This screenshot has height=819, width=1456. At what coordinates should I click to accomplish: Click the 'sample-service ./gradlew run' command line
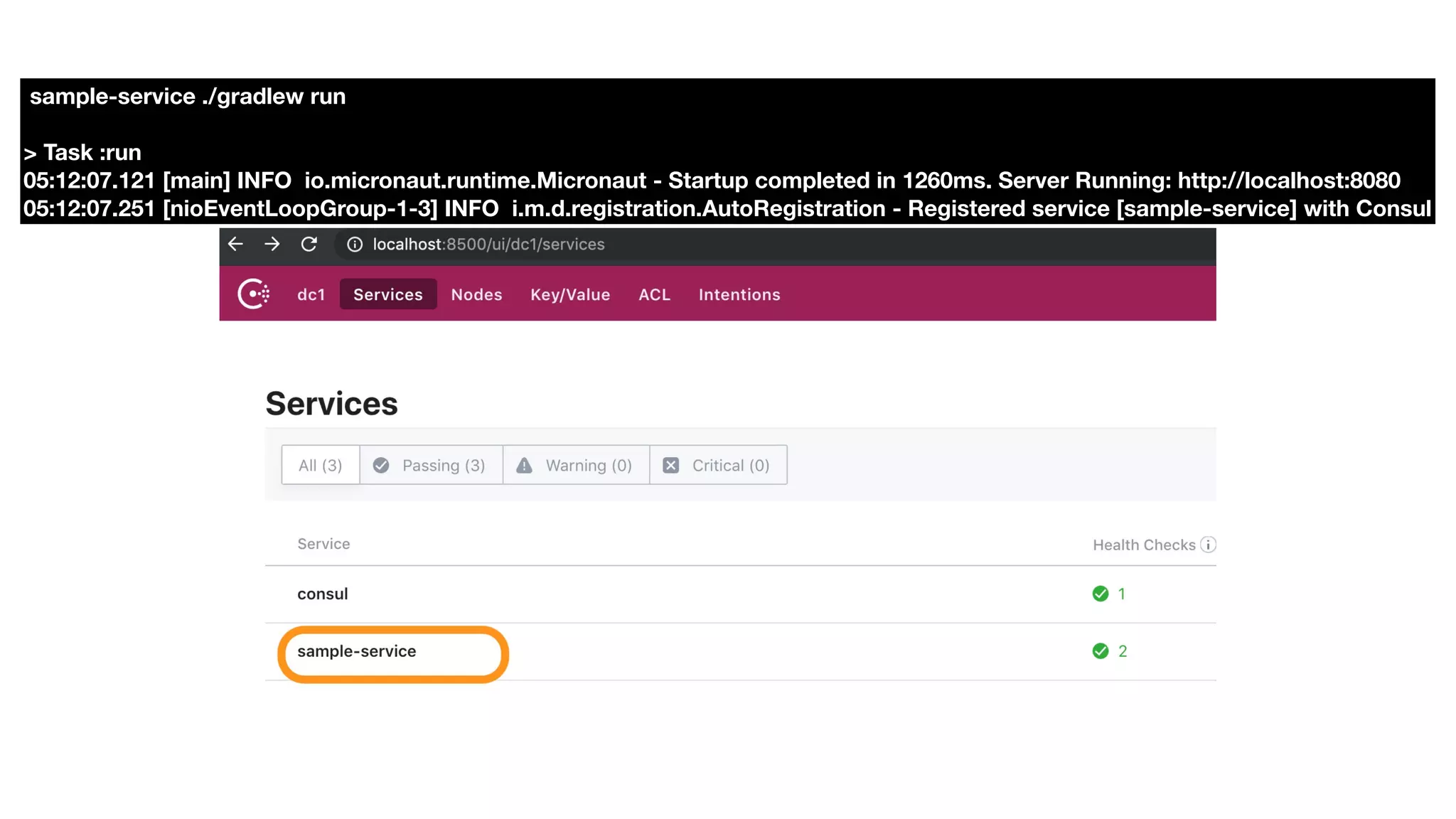coord(188,97)
